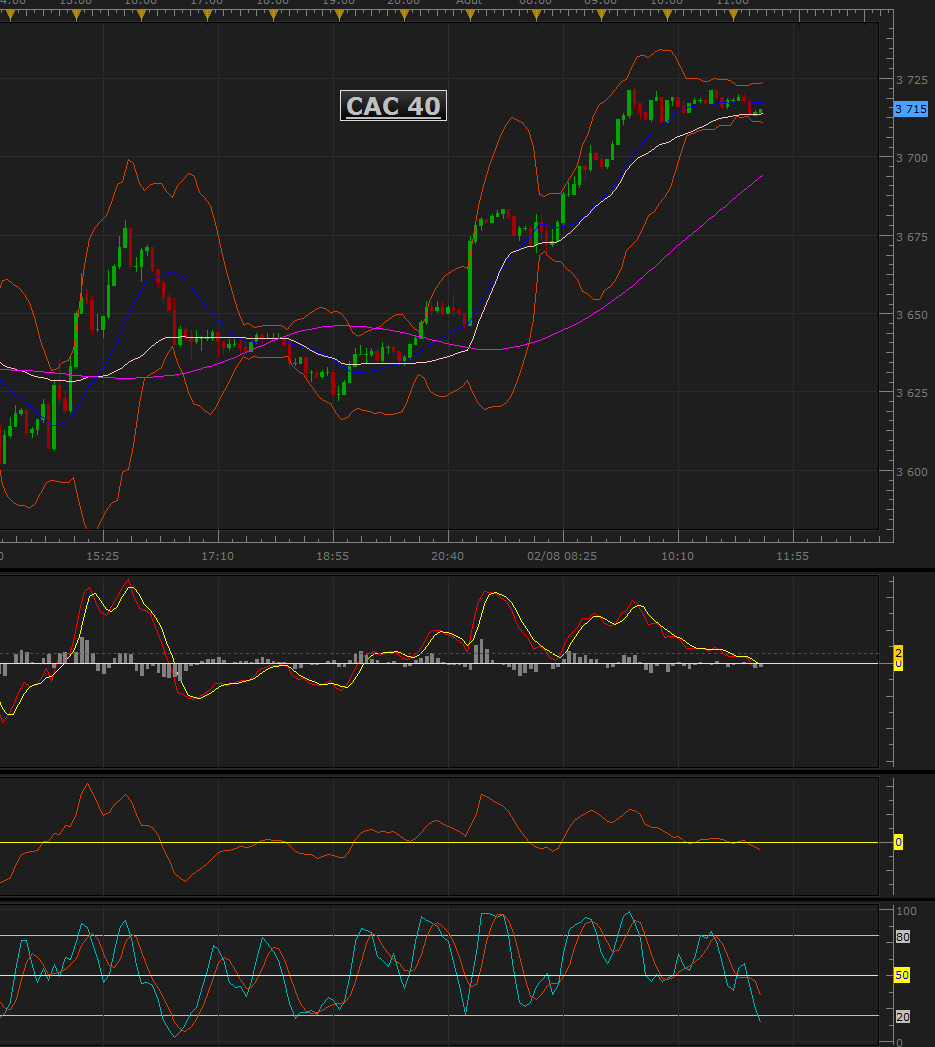Click the 02/08 08:25 date label
This screenshot has height=1047, width=935.
[562, 556]
